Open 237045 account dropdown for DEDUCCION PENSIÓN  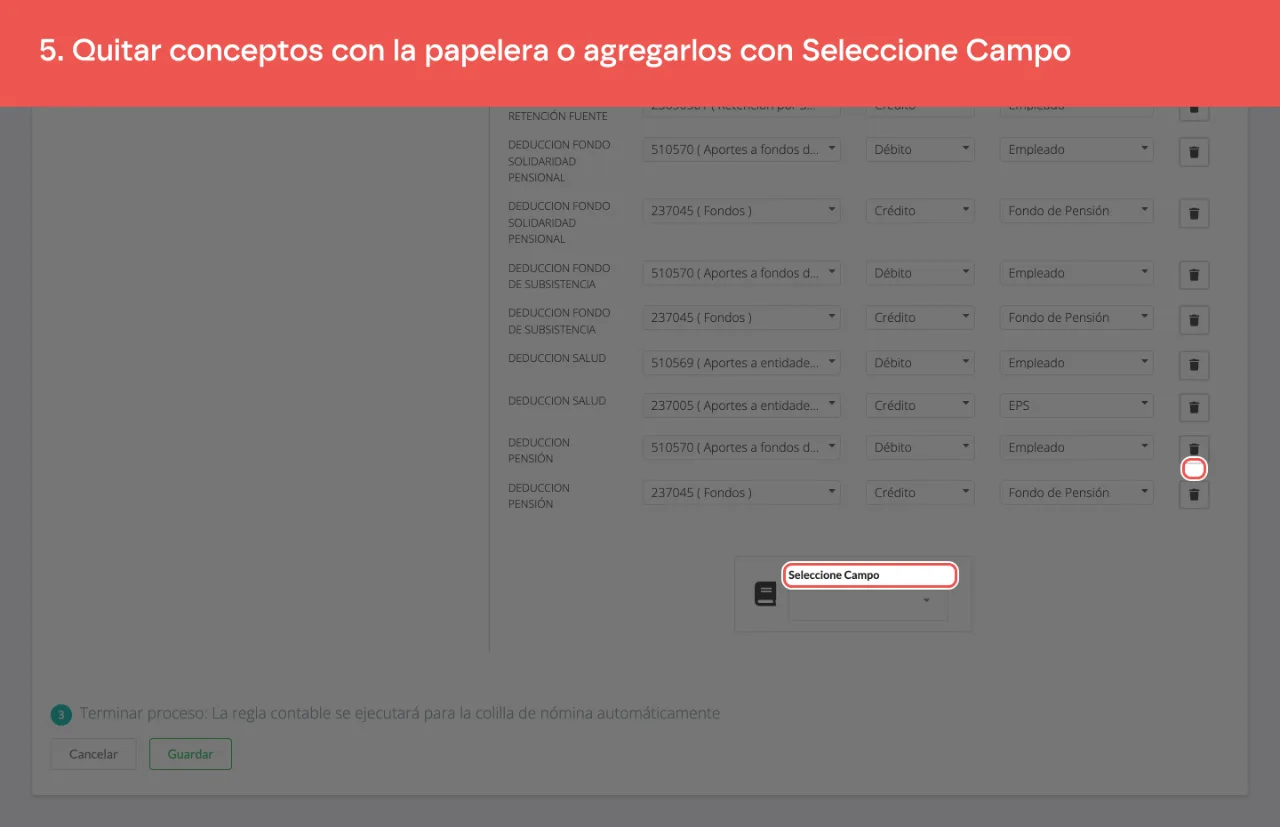pyautogui.click(x=741, y=493)
